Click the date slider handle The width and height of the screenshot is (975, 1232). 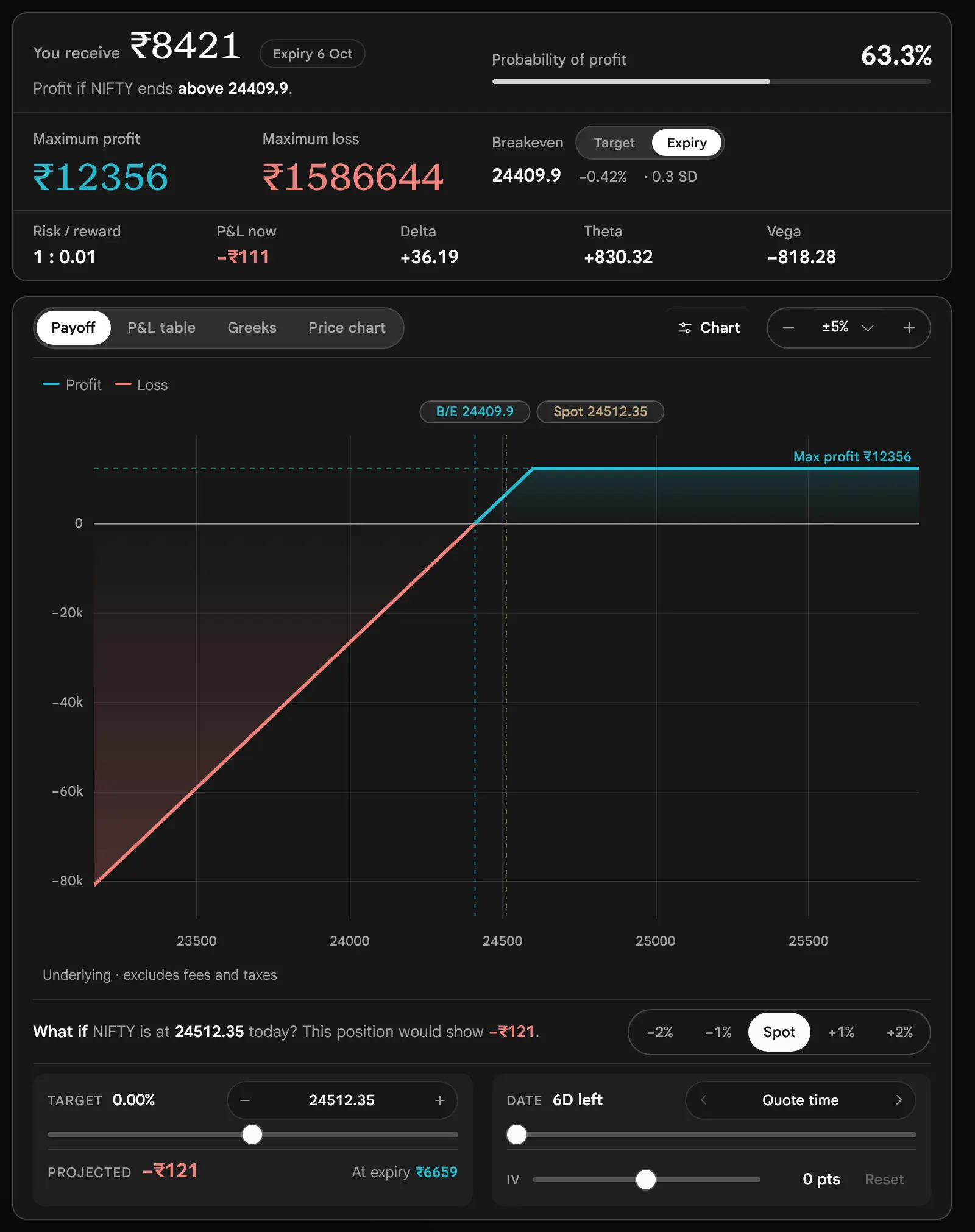click(517, 1135)
